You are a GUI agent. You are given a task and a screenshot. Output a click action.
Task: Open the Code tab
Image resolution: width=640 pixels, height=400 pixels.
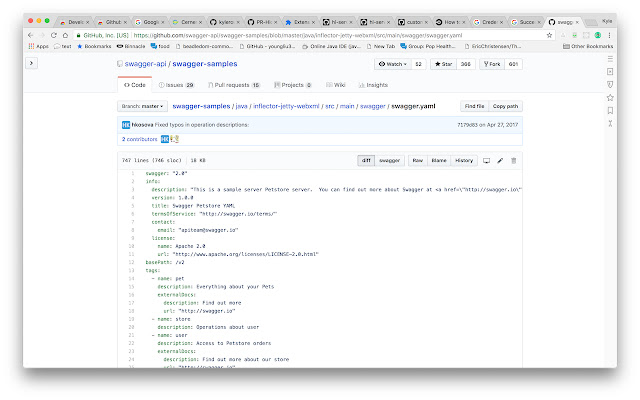(135, 85)
